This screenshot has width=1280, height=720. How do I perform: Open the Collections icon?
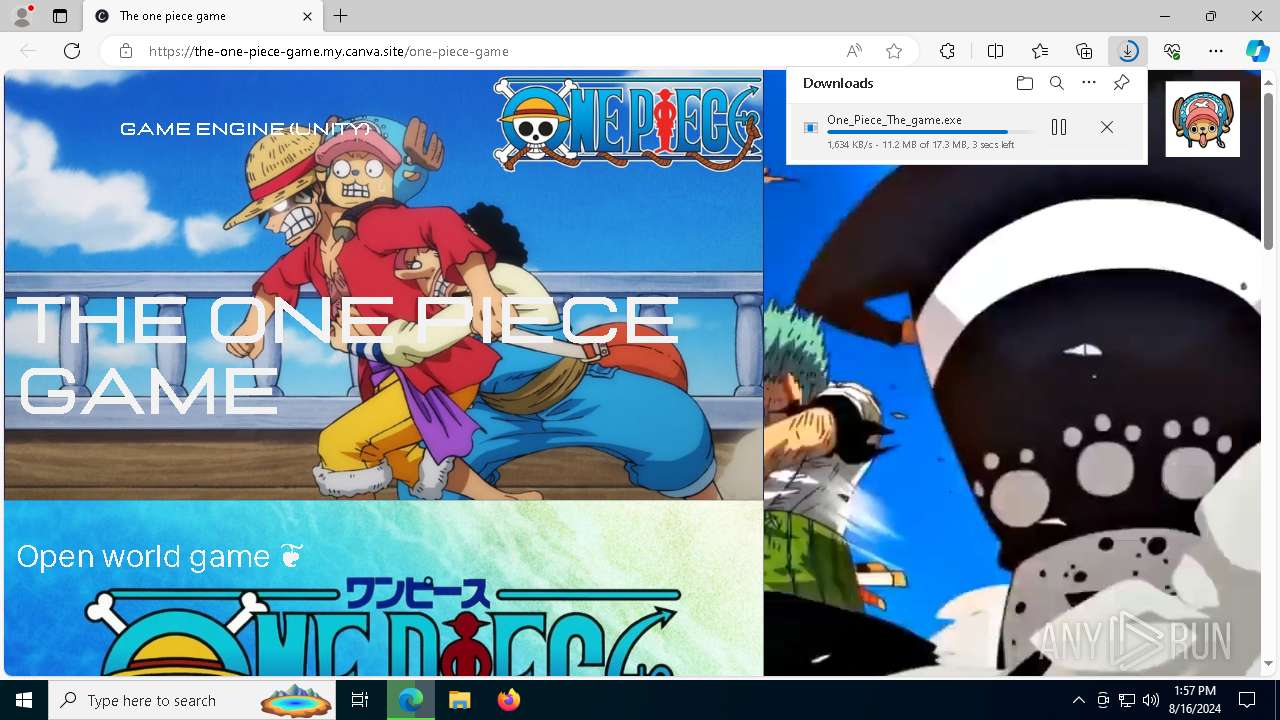[x=1084, y=51]
